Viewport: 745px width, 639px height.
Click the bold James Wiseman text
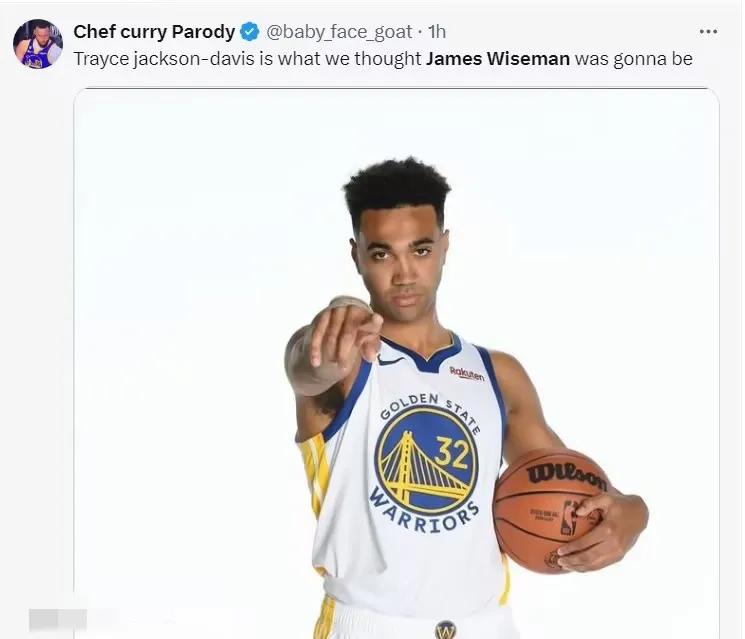497,59
